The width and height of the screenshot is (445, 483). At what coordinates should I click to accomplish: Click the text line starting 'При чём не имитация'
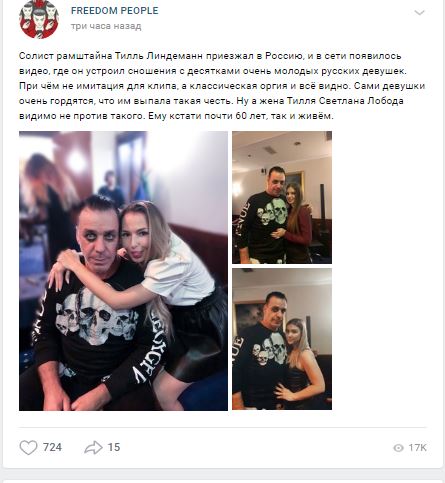[222, 86]
